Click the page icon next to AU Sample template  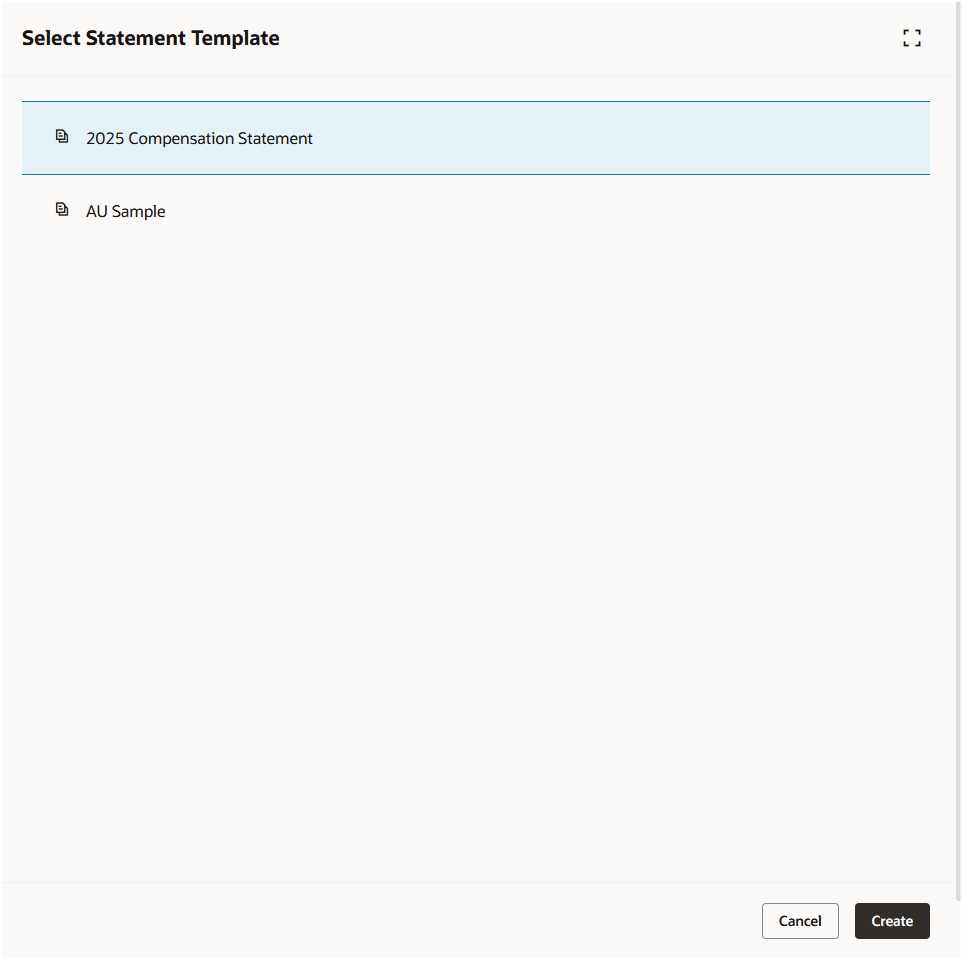[62, 208]
